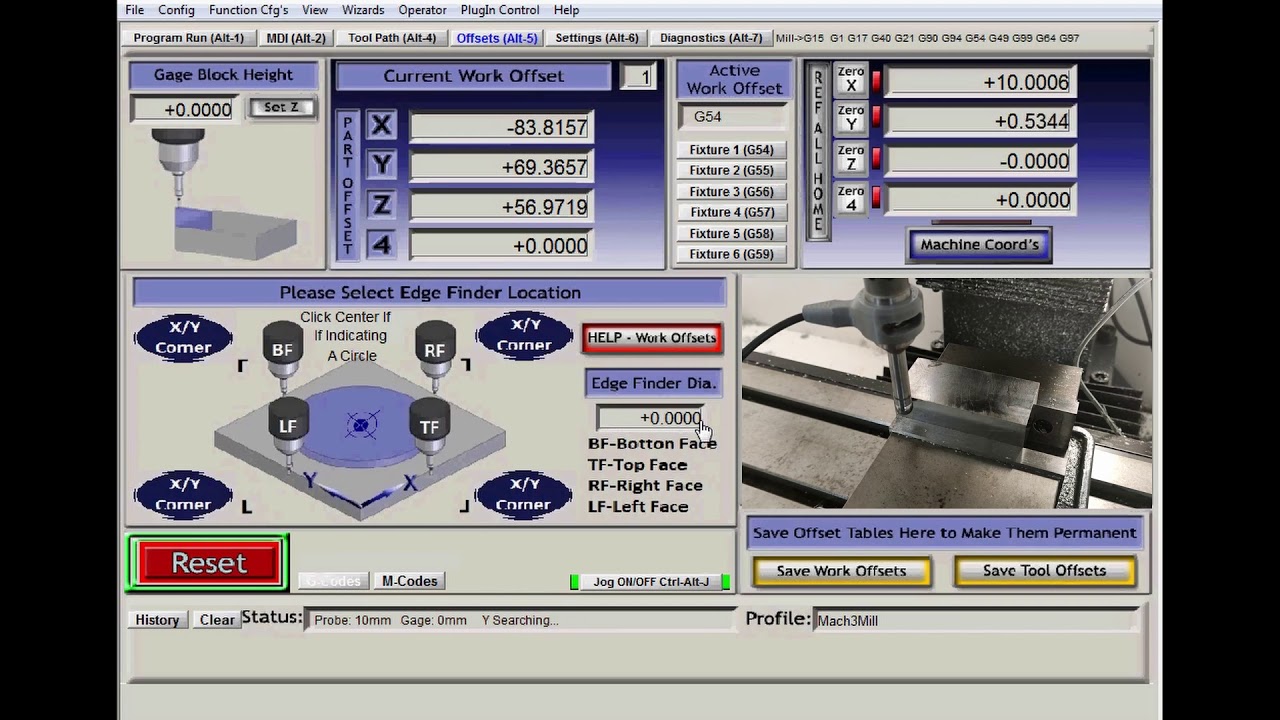Viewport: 1280px width, 720px height.
Task: Choose the bottom-left X/Y Corner oval
Action: tap(183, 494)
